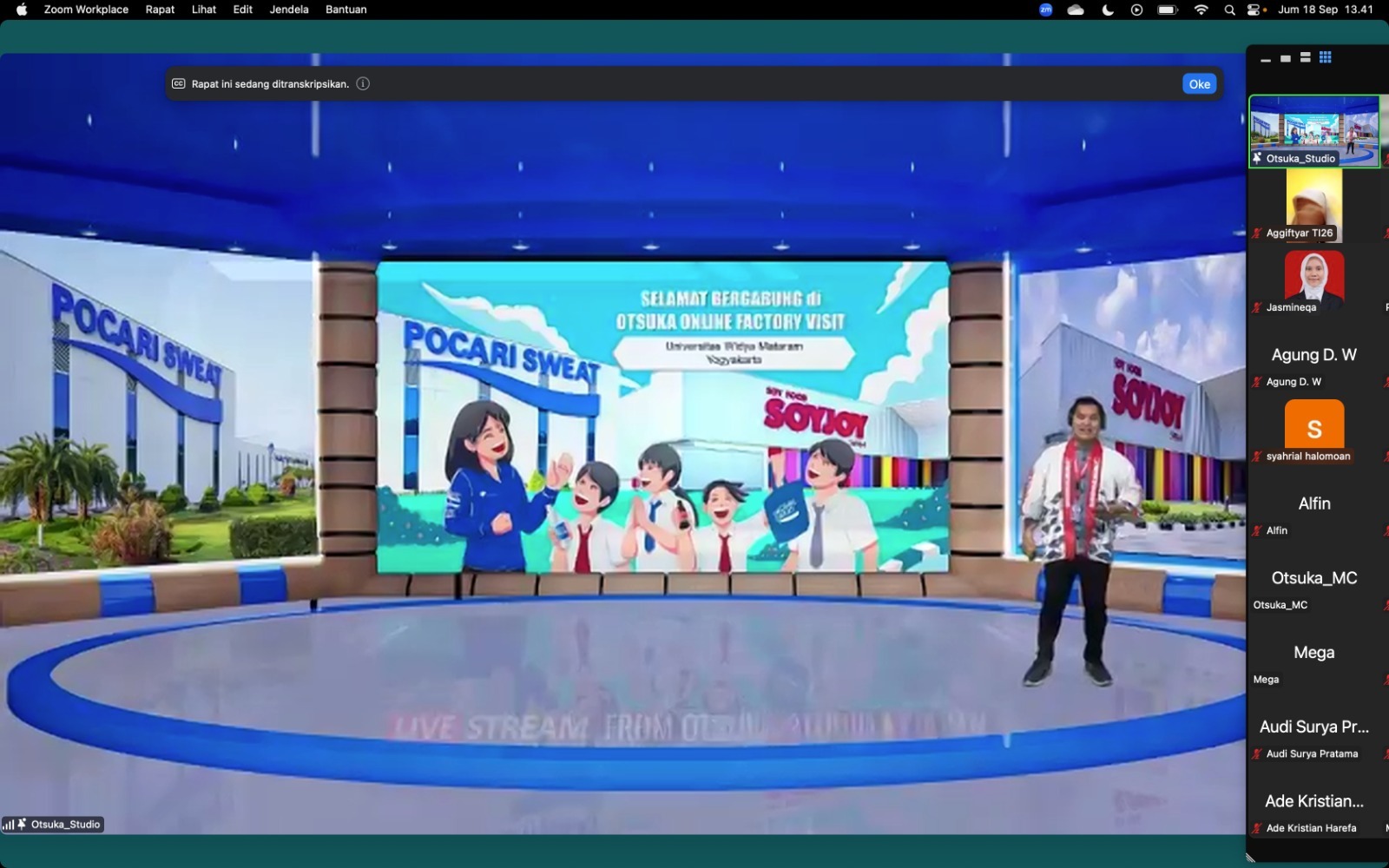Click the closed caption icon in the notice
The width and height of the screenshot is (1389, 868).
(179, 84)
